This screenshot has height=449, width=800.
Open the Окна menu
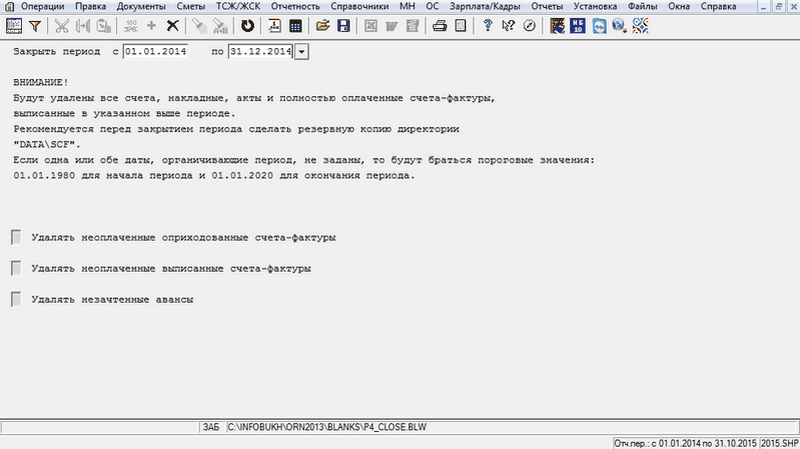click(x=679, y=7)
